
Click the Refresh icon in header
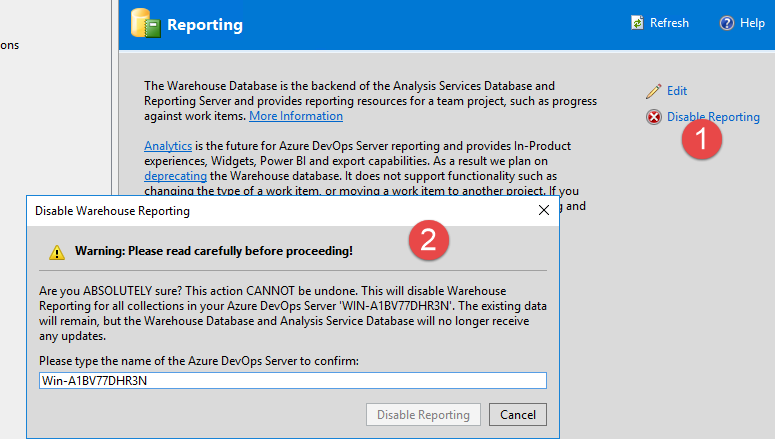(637, 23)
